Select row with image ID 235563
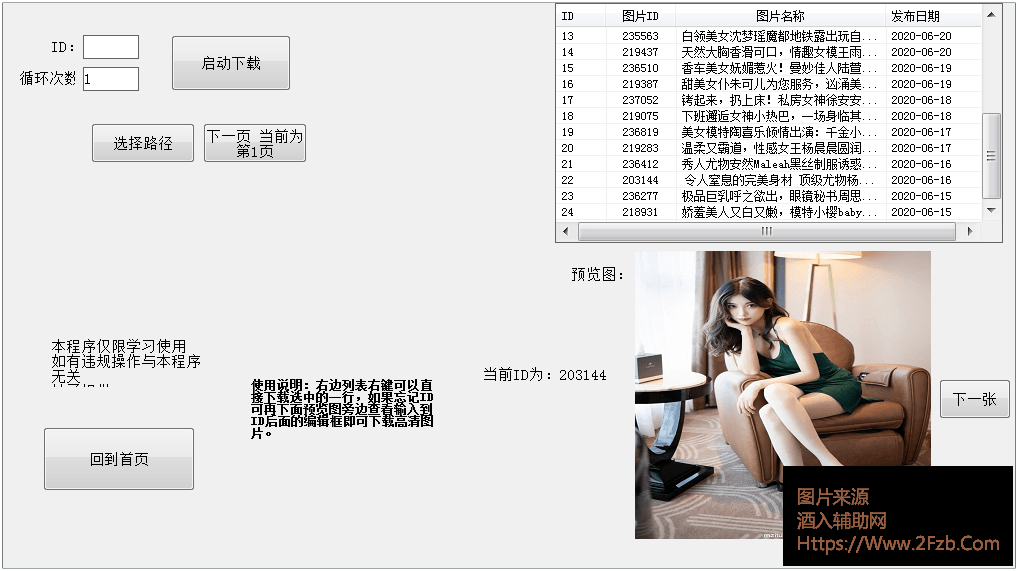This screenshot has height=571, width=1018. 769,36
